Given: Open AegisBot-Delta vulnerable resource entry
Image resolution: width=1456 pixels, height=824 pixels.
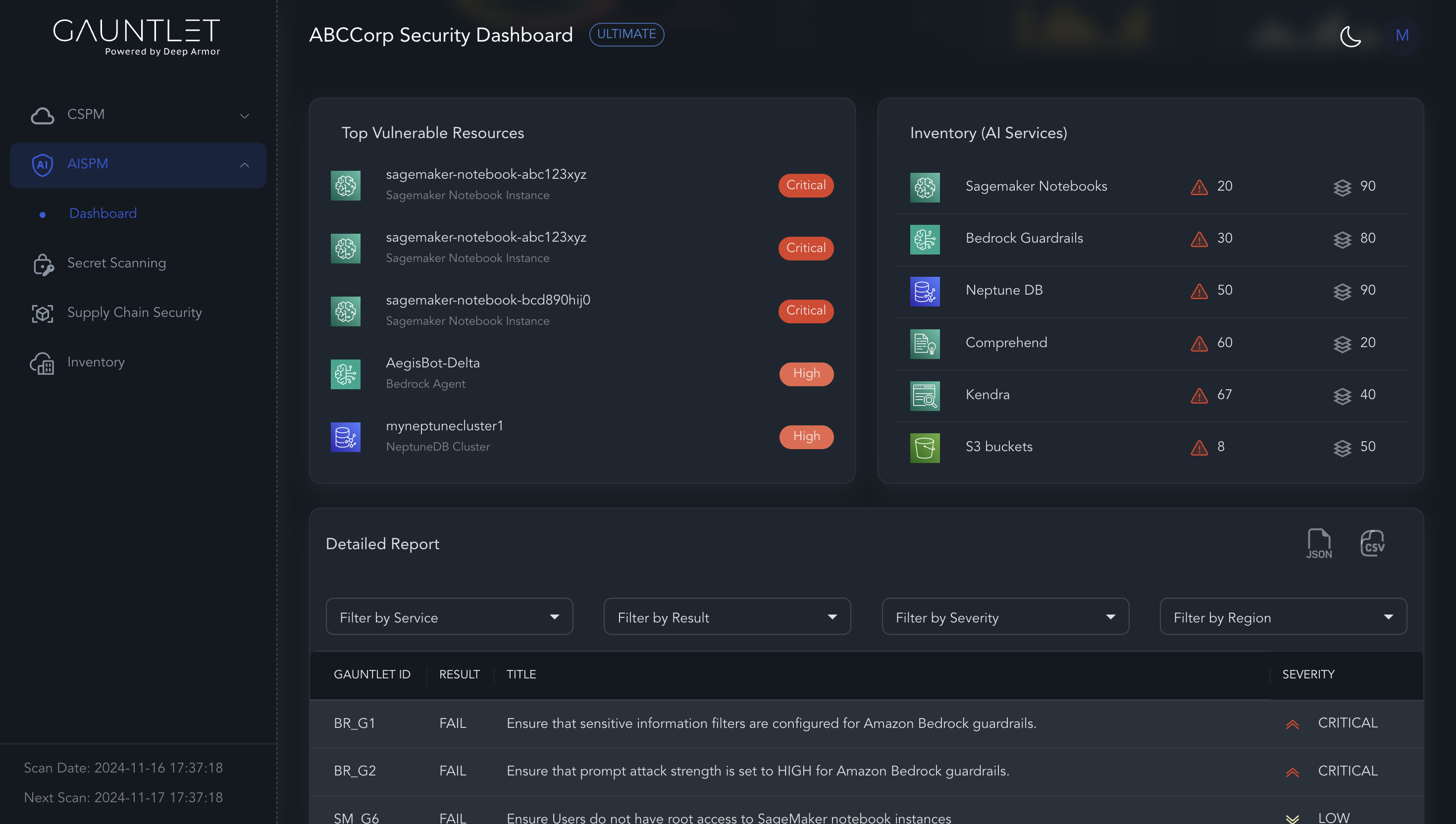Looking at the screenshot, I should (x=433, y=363).
